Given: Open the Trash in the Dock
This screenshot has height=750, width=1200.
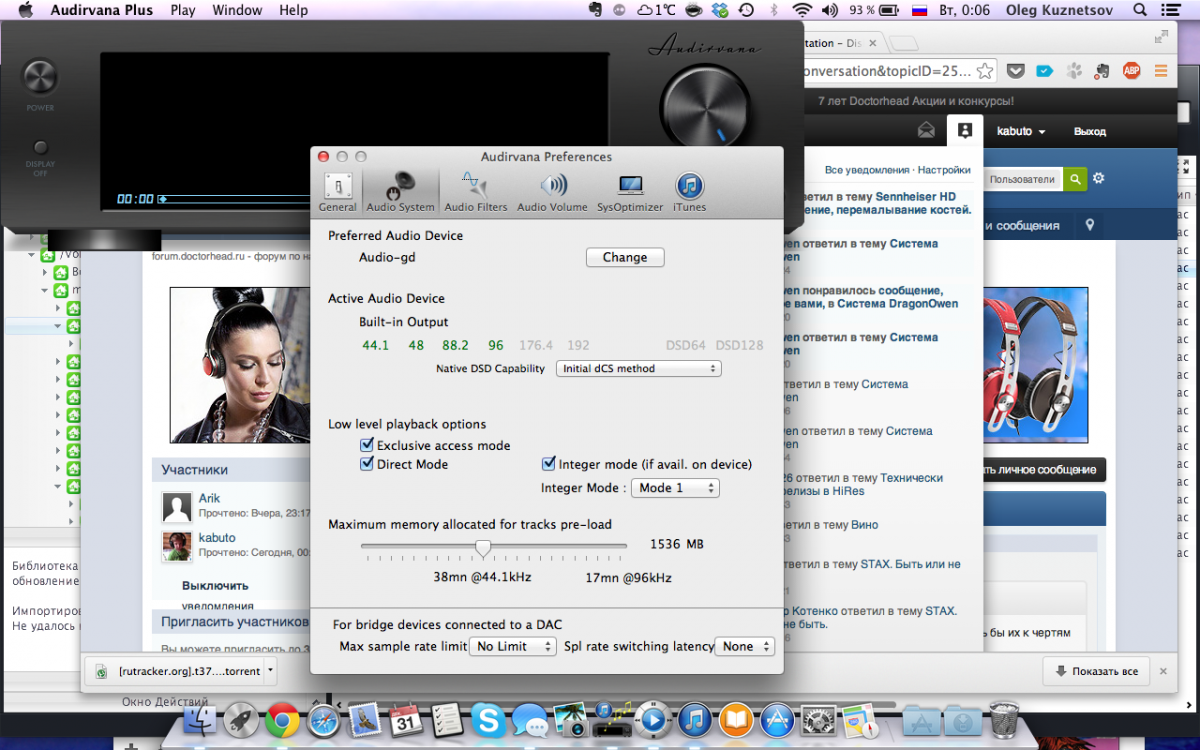Looking at the screenshot, I should coord(1003,719).
